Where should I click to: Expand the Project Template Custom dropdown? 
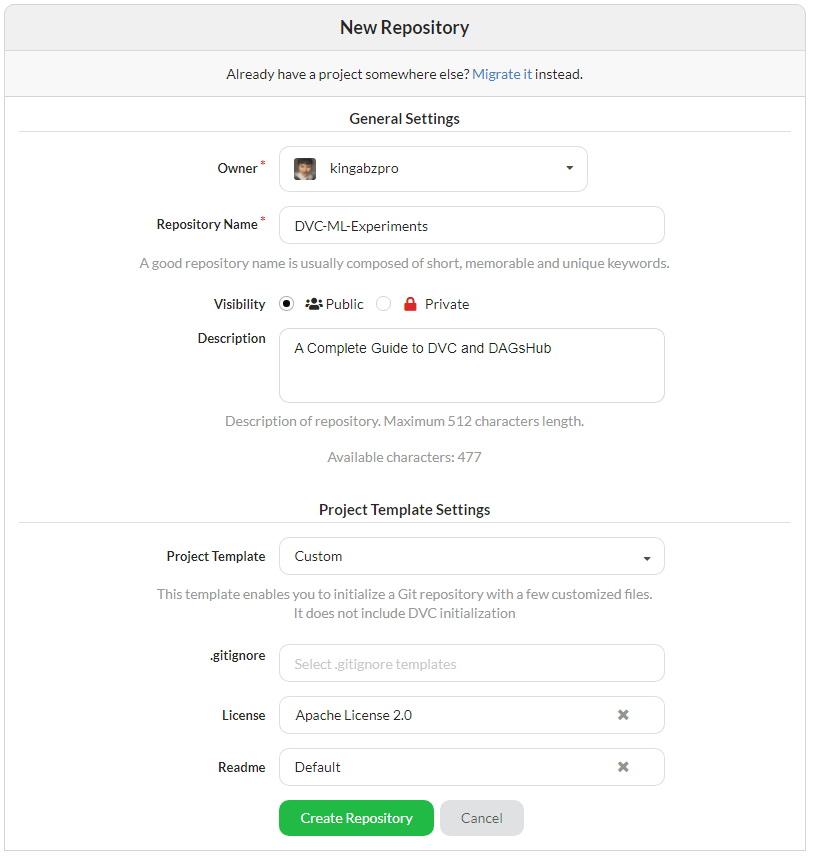[470, 556]
